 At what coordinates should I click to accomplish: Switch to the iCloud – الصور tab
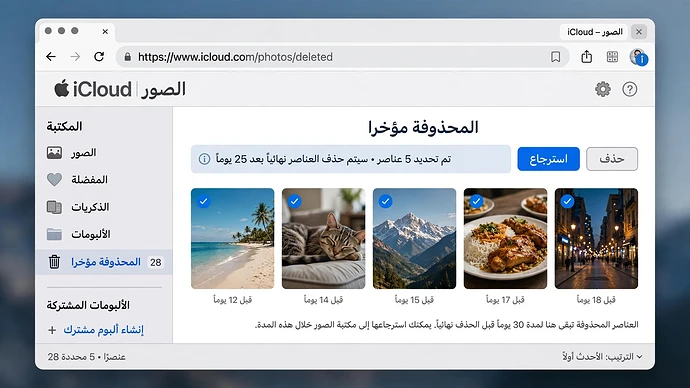click(x=594, y=32)
